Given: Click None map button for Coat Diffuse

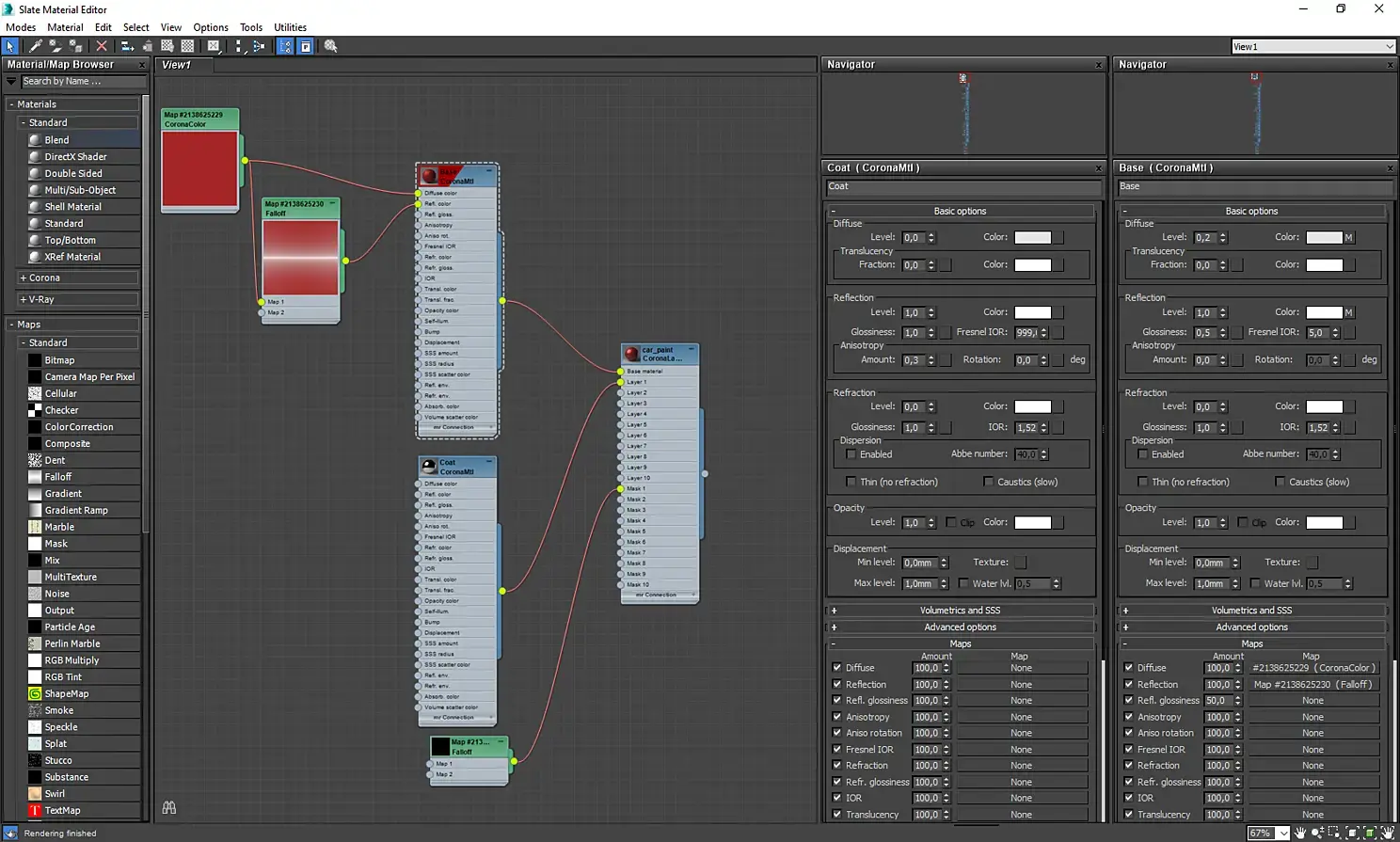Looking at the screenshot, I should [1021, 668].
